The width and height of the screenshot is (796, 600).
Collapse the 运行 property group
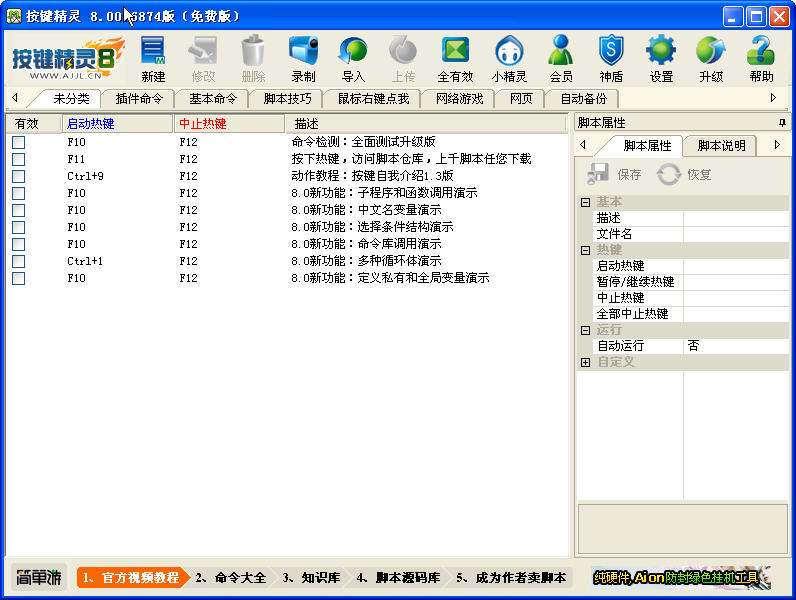tap(585, 330)
